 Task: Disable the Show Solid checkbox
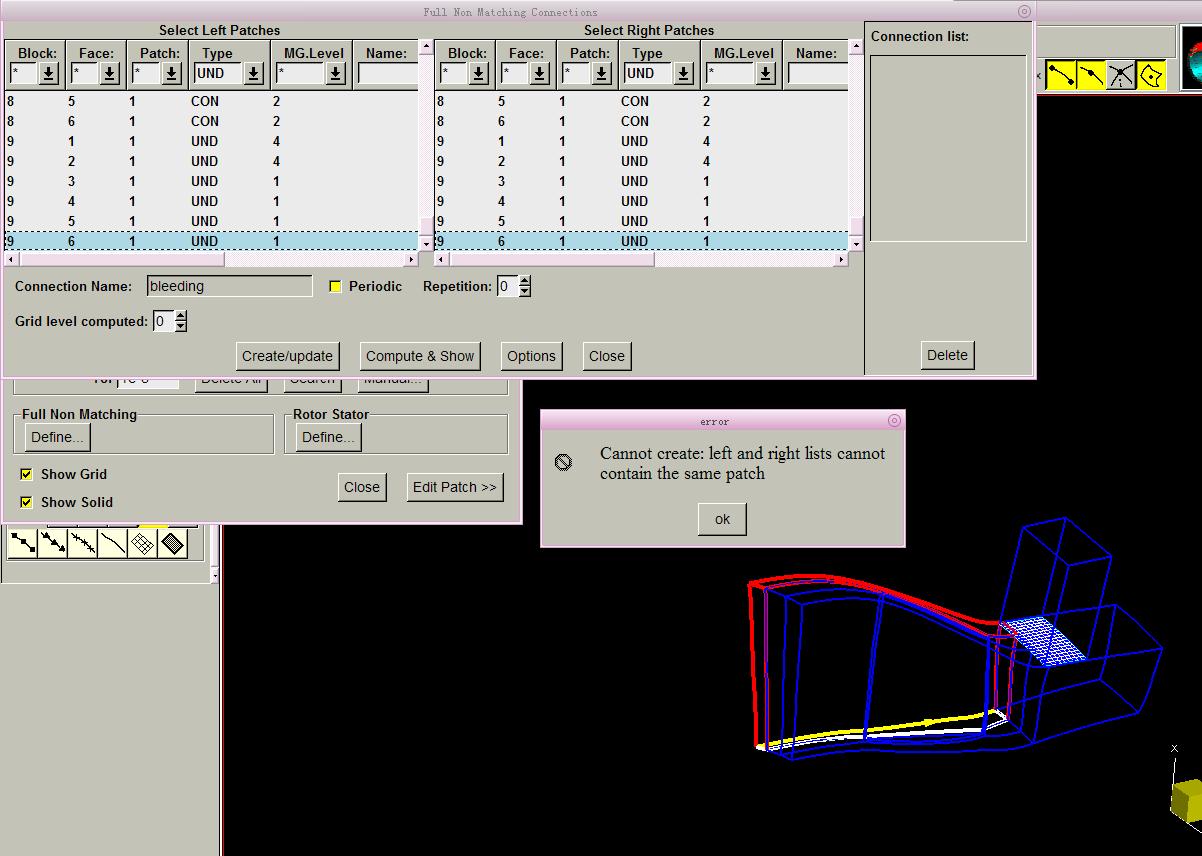pos(27,502)
